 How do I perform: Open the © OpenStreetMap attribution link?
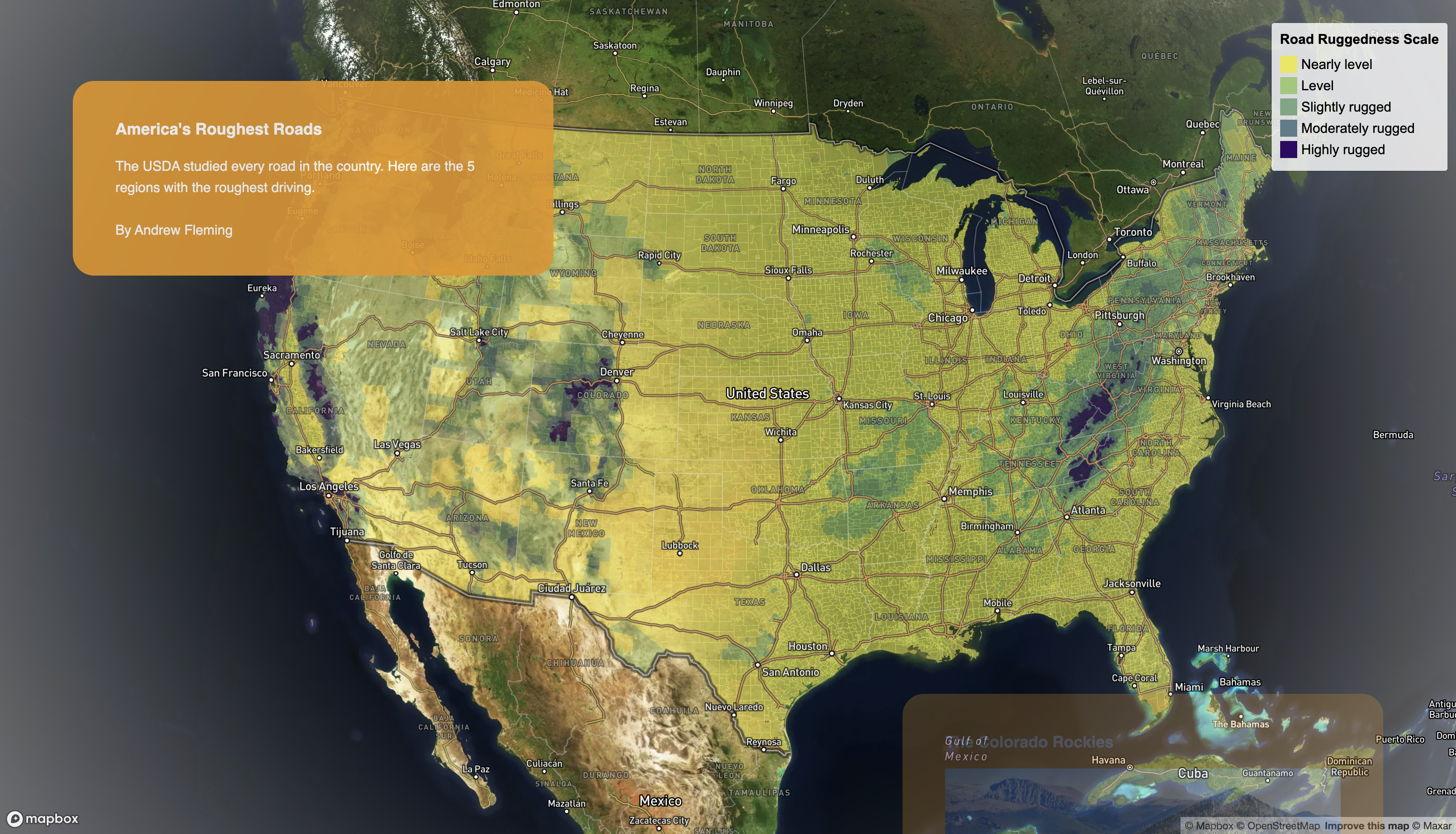coord(1278,826)
